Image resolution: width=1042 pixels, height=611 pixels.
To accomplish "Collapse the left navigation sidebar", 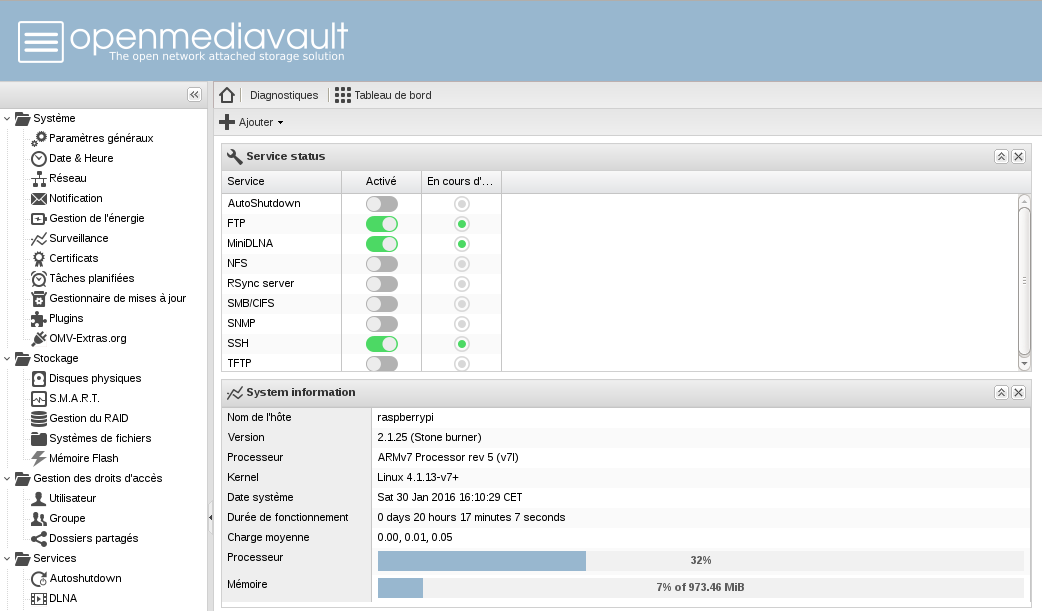I will point(194,94).
